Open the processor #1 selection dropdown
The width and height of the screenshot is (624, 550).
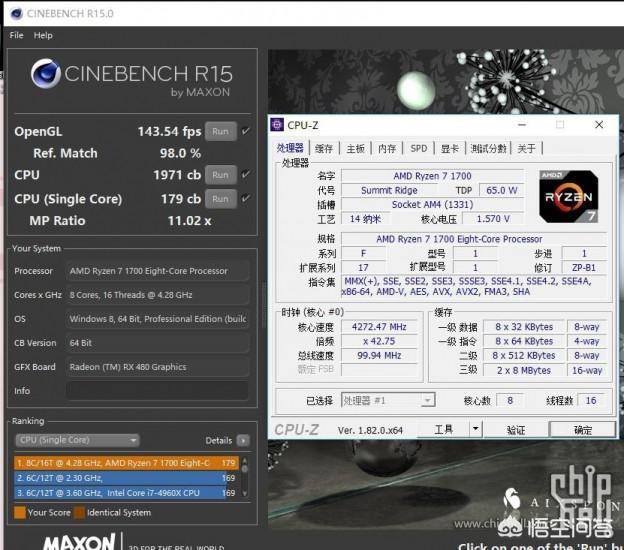[x=388, y=400]
